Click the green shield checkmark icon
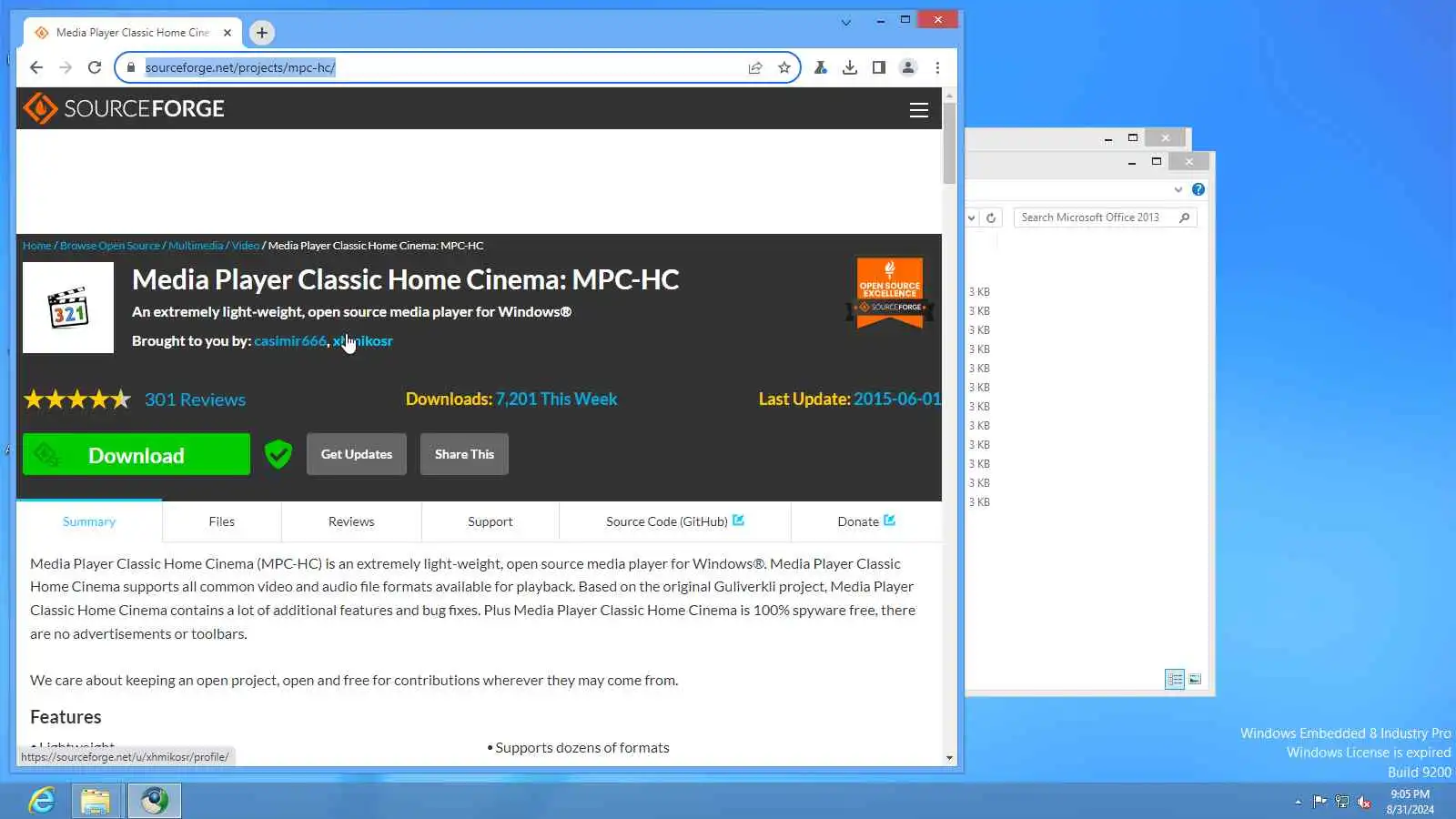 (278, 454)
